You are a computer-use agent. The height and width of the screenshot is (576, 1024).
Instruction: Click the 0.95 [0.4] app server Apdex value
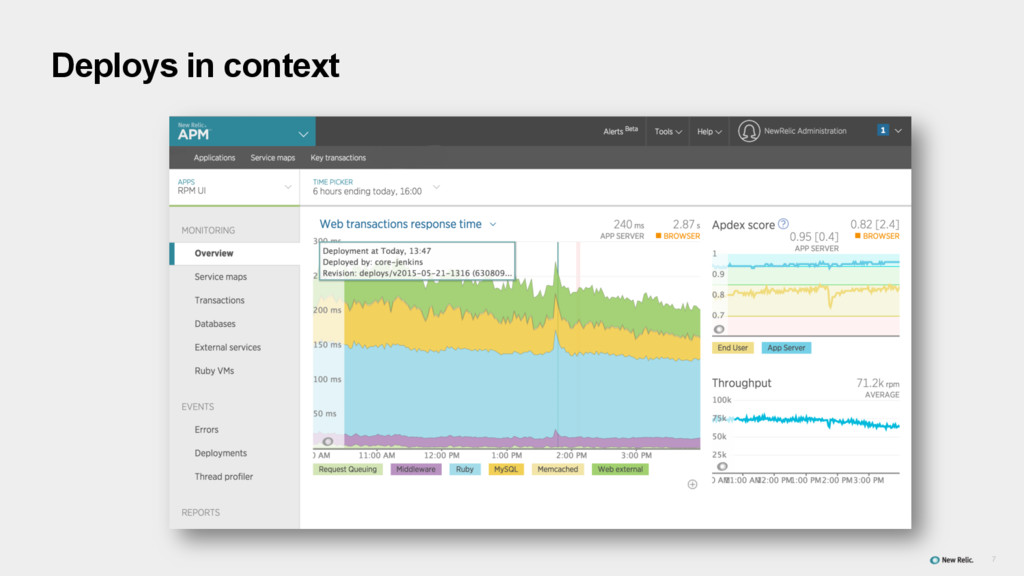click(x=814, y=237)
